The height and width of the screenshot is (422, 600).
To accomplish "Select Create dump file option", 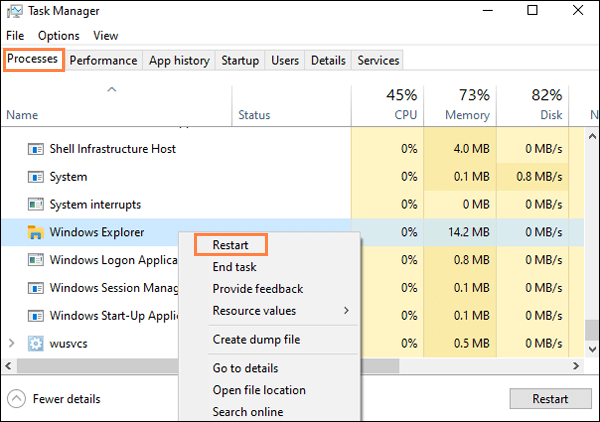I will click(256, 339).
